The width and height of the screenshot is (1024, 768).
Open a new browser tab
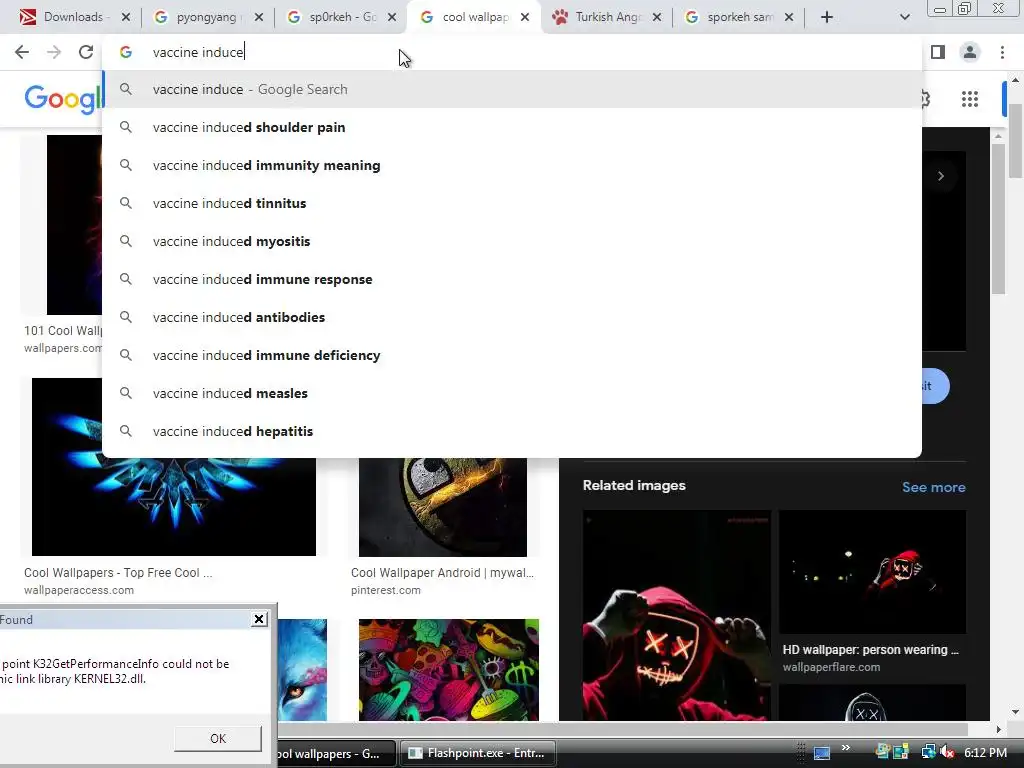(827, 17)
